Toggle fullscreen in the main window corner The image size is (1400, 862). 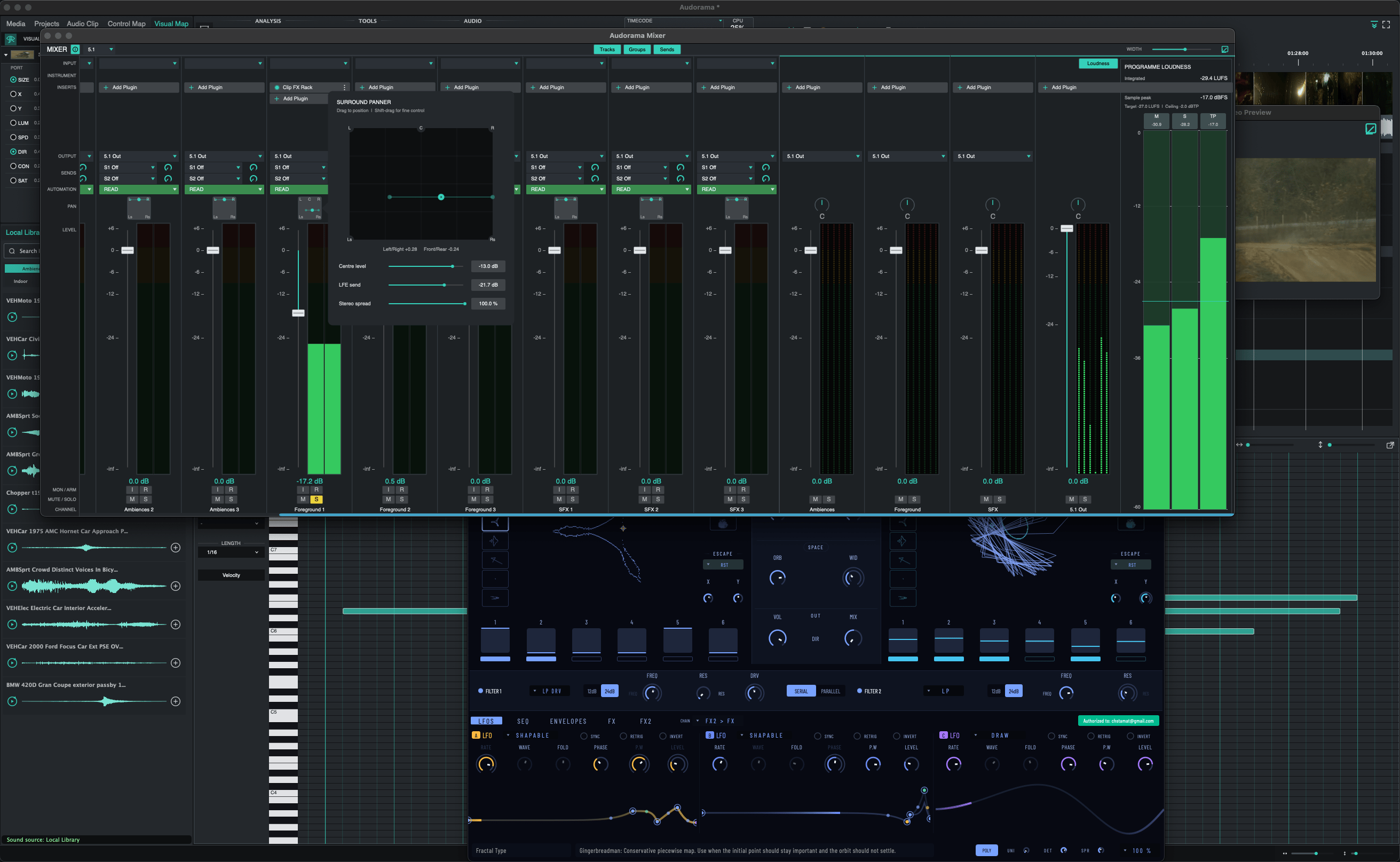1386,25
